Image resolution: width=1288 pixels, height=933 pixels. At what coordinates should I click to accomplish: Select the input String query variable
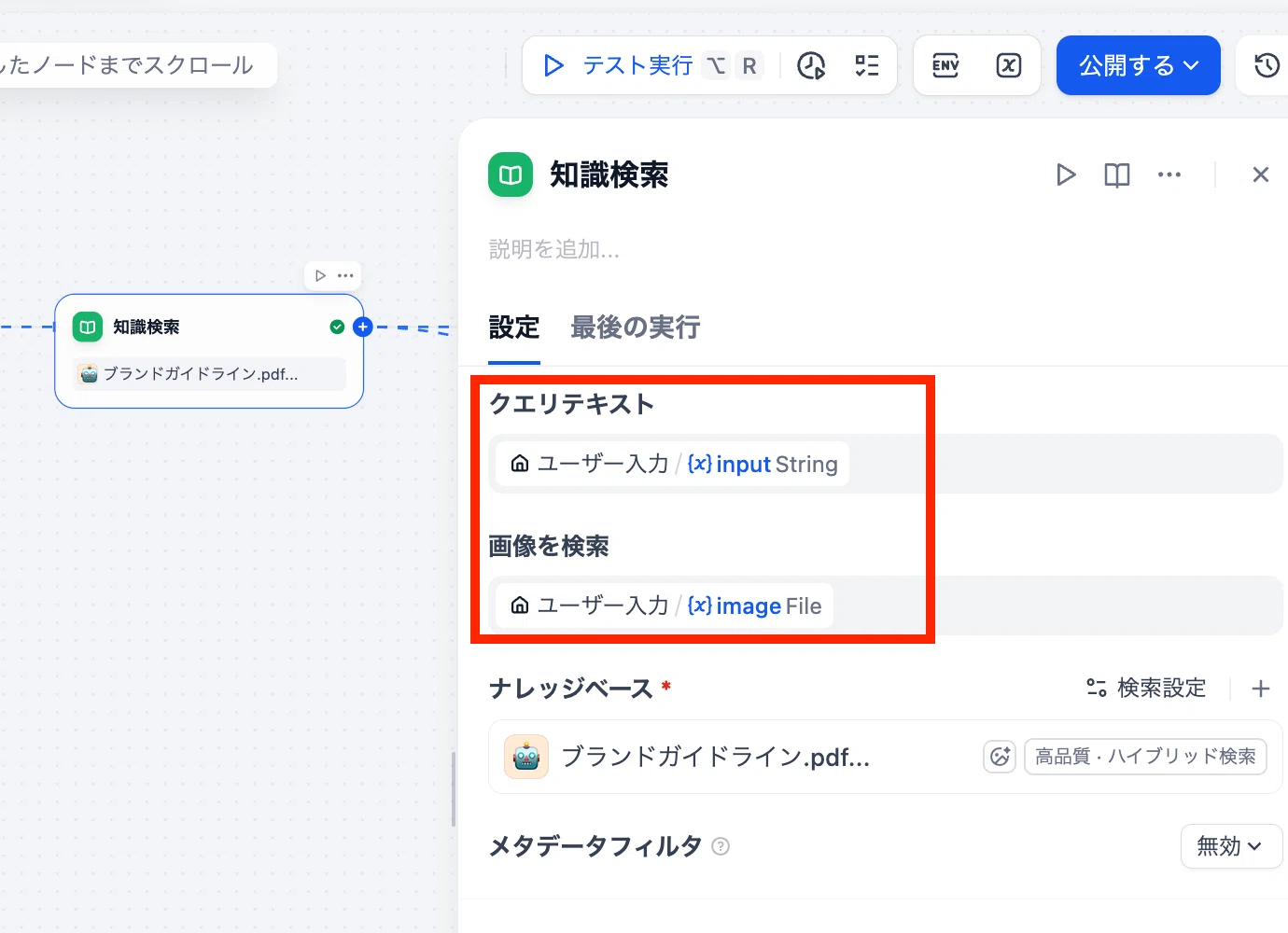tap(672, 464)
